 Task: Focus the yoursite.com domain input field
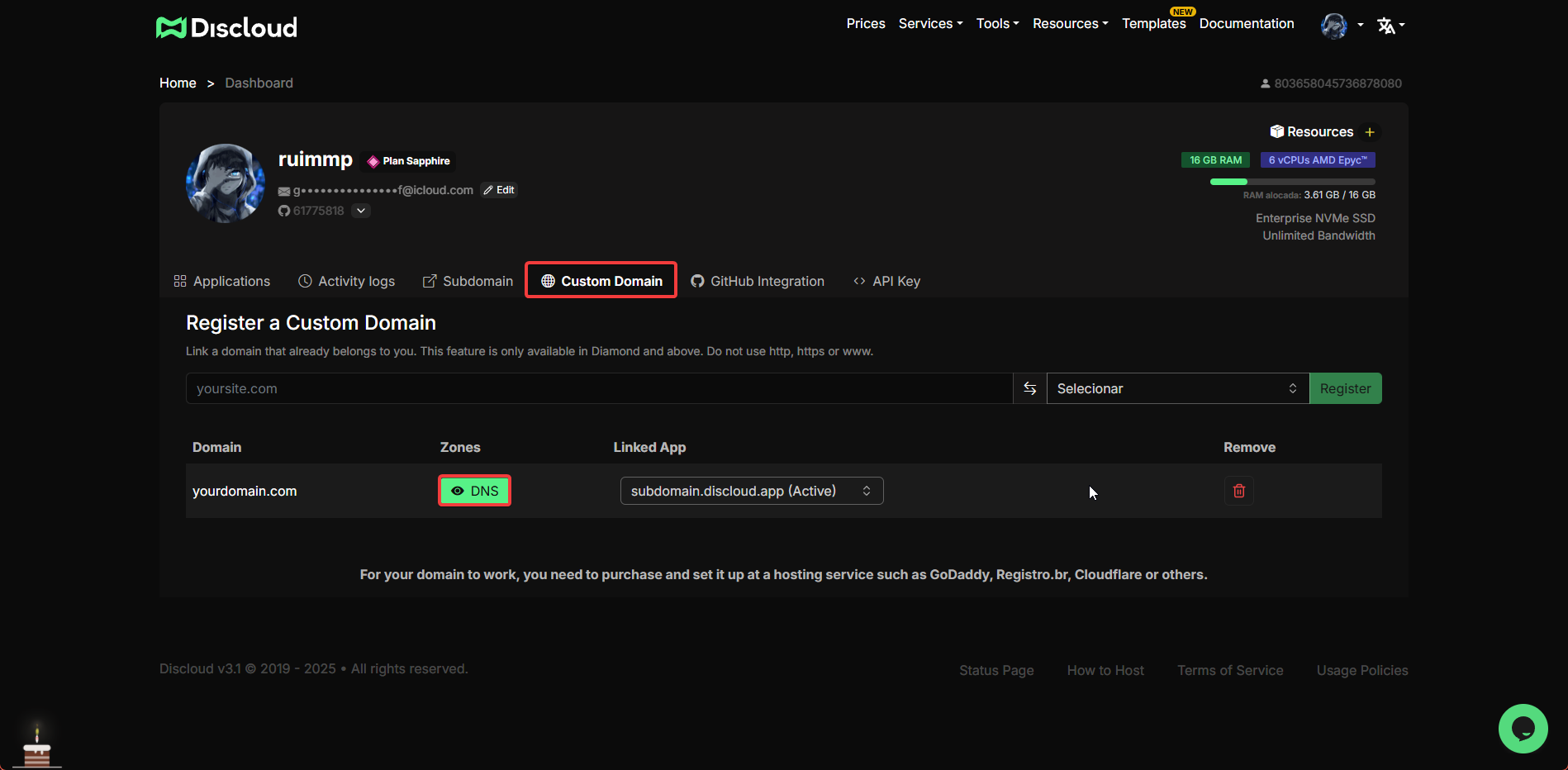click(599, 388)
